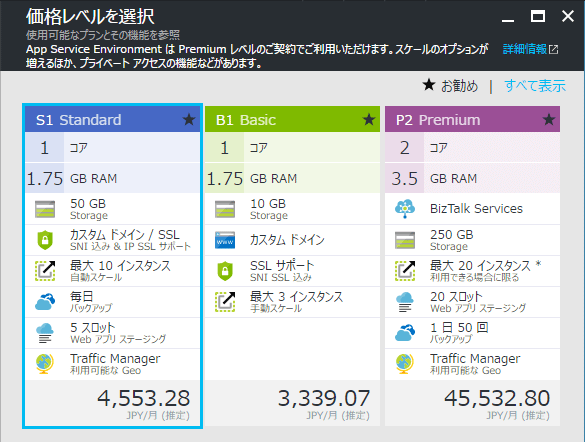Click the www custom domain icon in B1 Basic
This screenshot has width=585, height=442.
click(x=225, y=240)
